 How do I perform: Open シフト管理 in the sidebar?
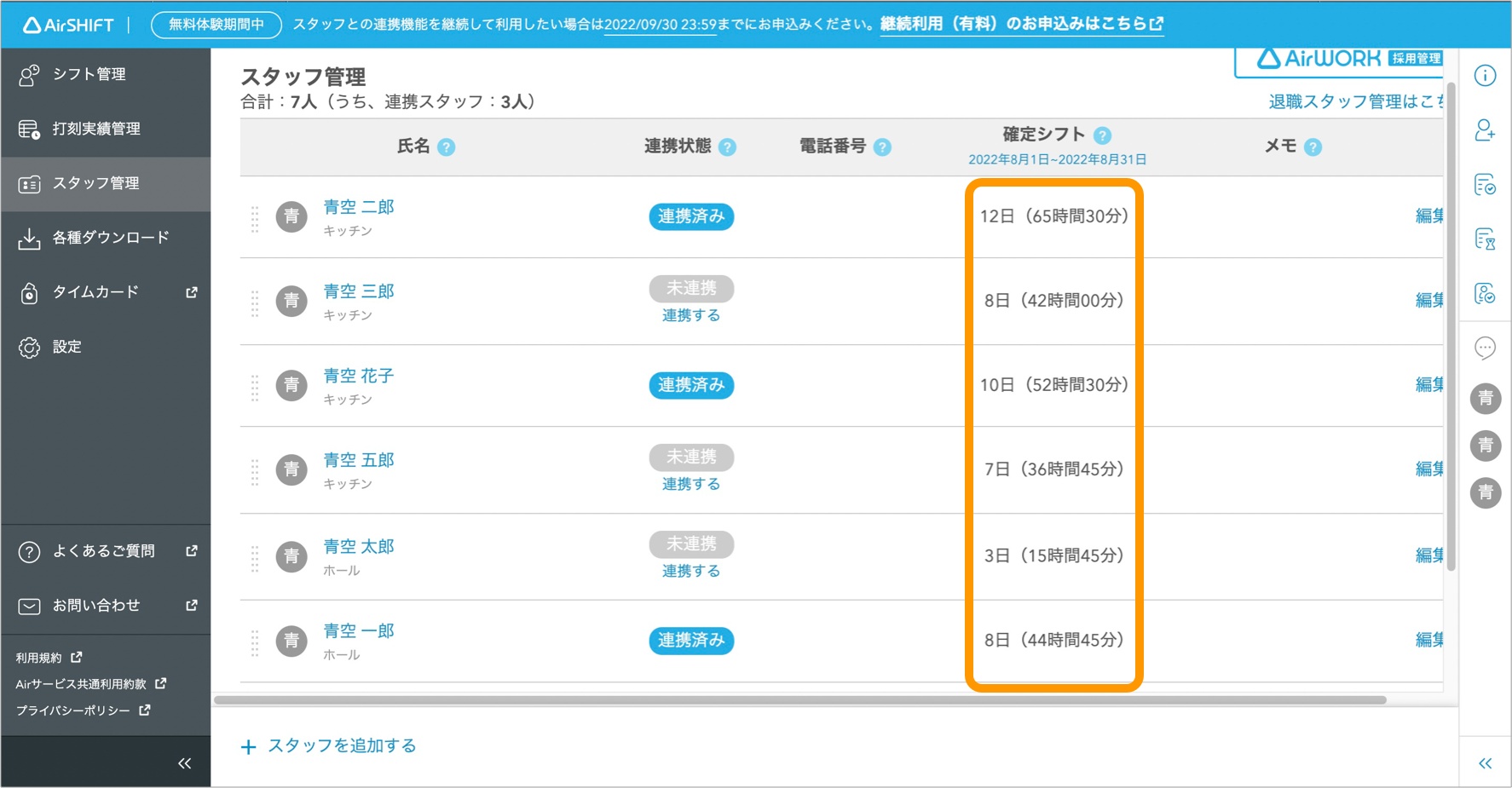89,75
